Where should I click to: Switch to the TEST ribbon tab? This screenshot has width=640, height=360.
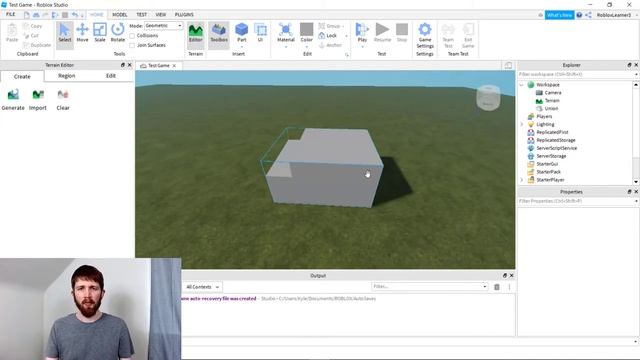click(142, 15)
